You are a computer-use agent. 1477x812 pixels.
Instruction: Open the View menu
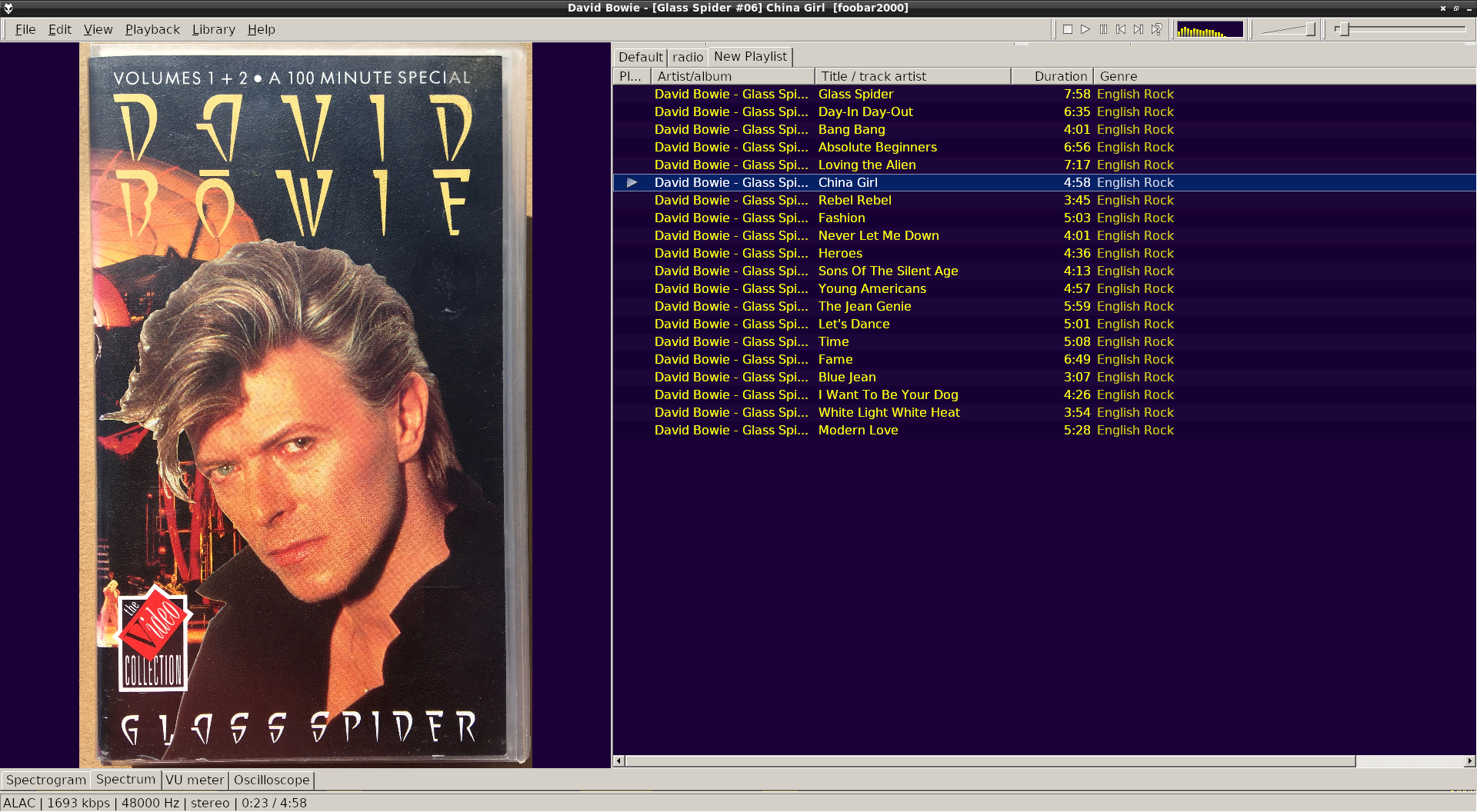click(98, 29)
